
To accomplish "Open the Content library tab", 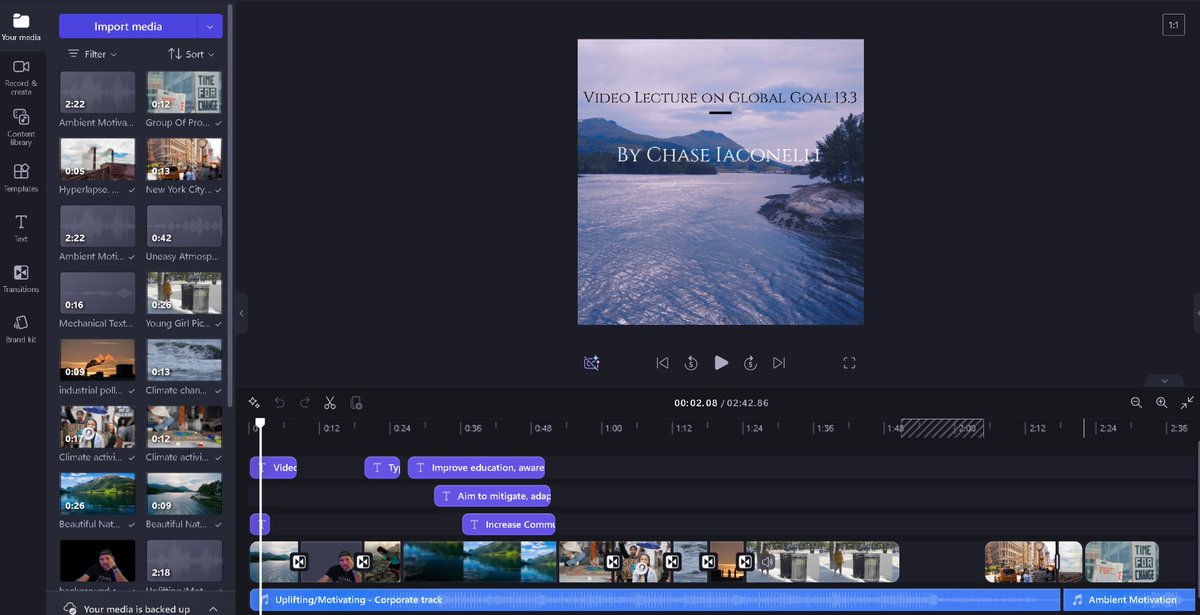I will (21, 127).
